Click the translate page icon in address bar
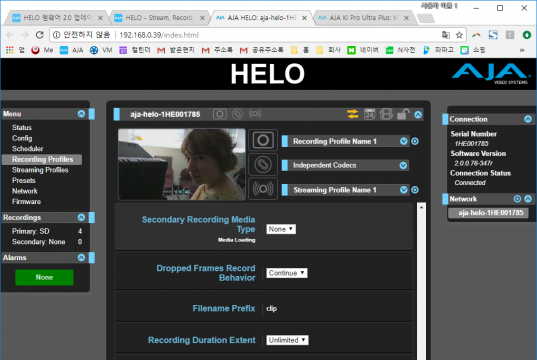The width and height of the screenshot is (537, 360). click(446, 35)
